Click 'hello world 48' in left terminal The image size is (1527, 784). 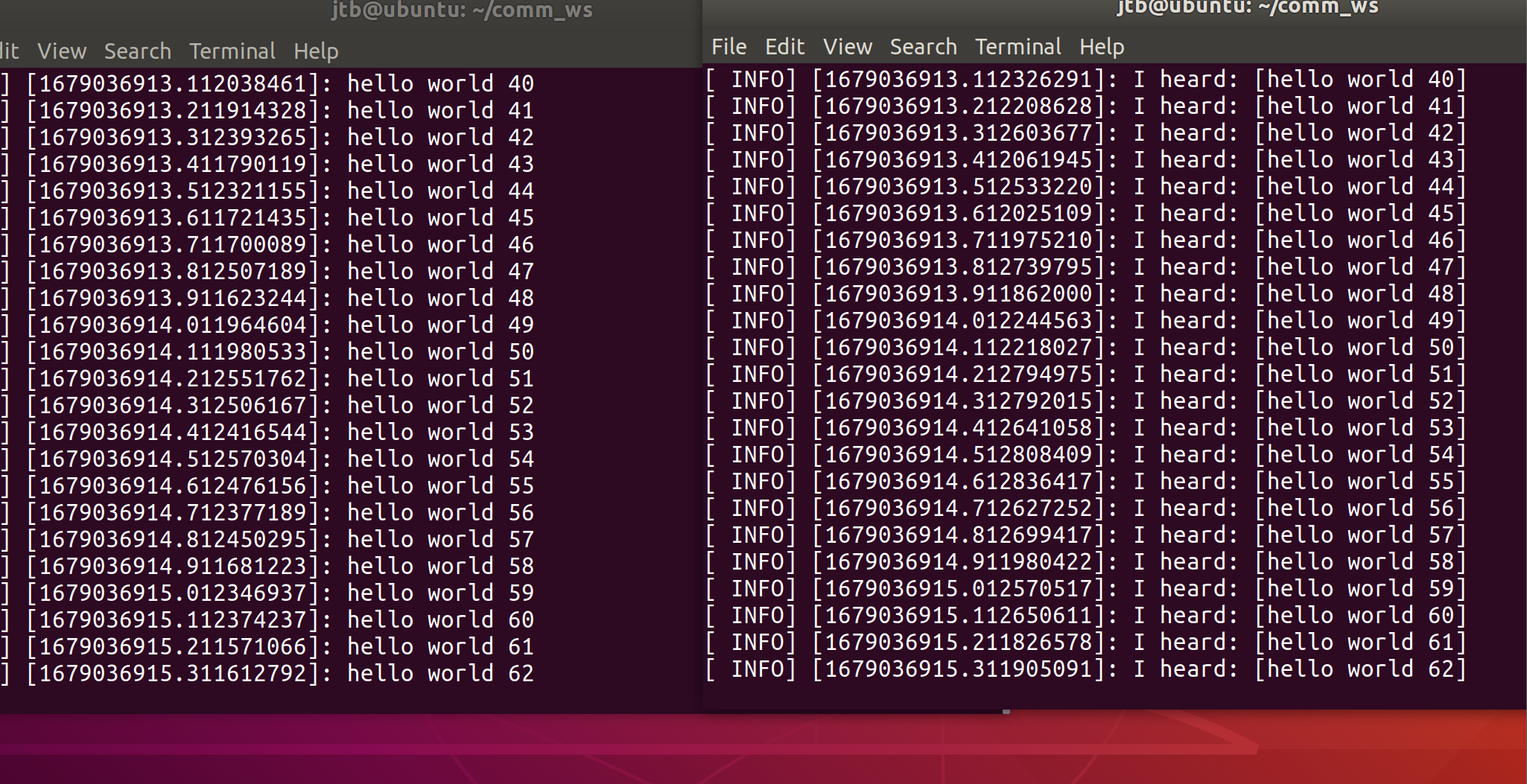(440, 298)
